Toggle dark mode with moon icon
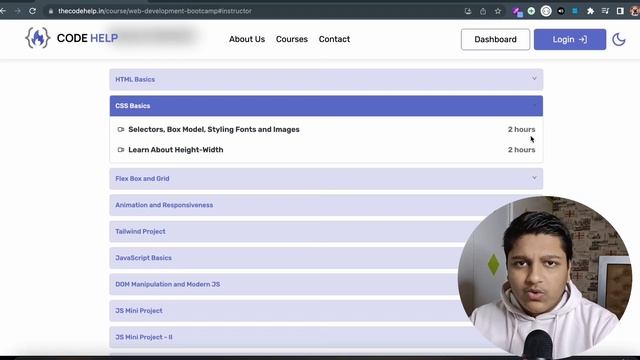 pyautogui.click(x=619, y=40)
